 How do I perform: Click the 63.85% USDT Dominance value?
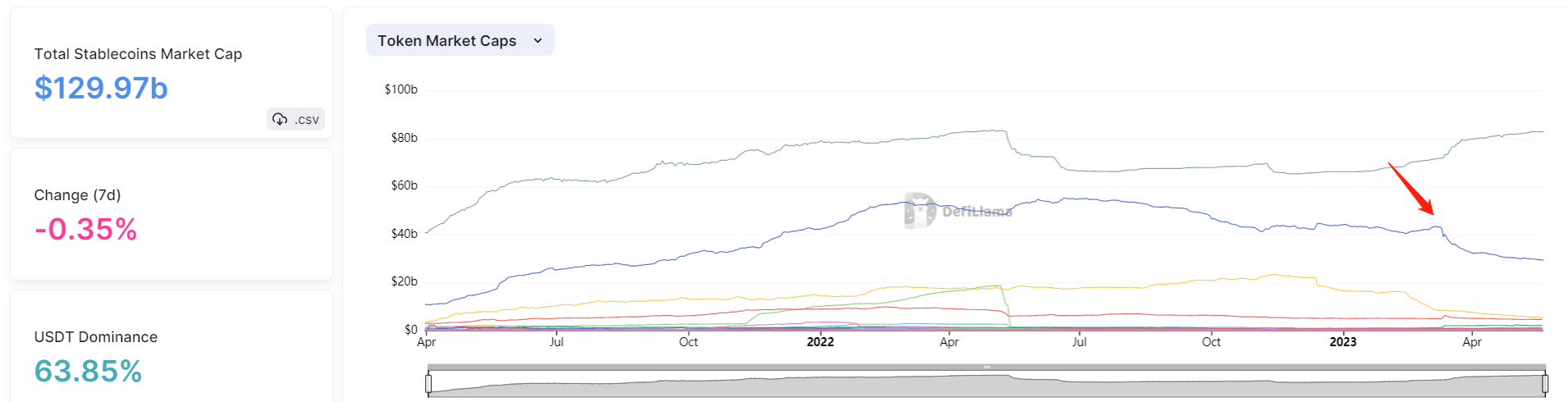88,372
